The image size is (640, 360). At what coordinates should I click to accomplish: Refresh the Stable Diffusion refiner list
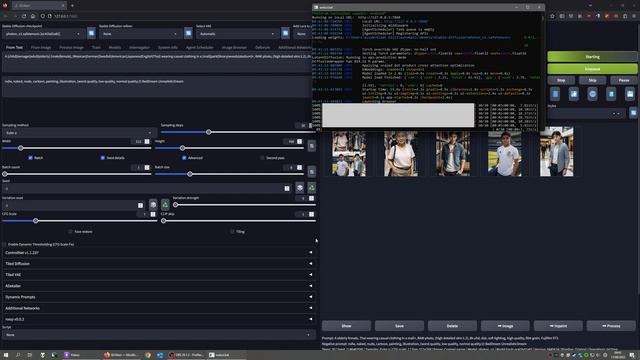[x=188, y=33]
